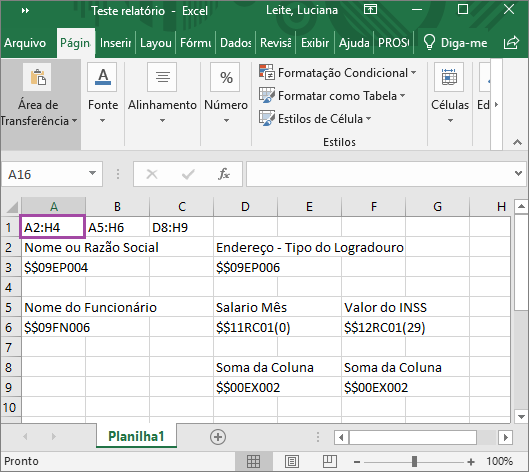
Task: Select the Planilha1 sheet tab
Action: point(136,436)
